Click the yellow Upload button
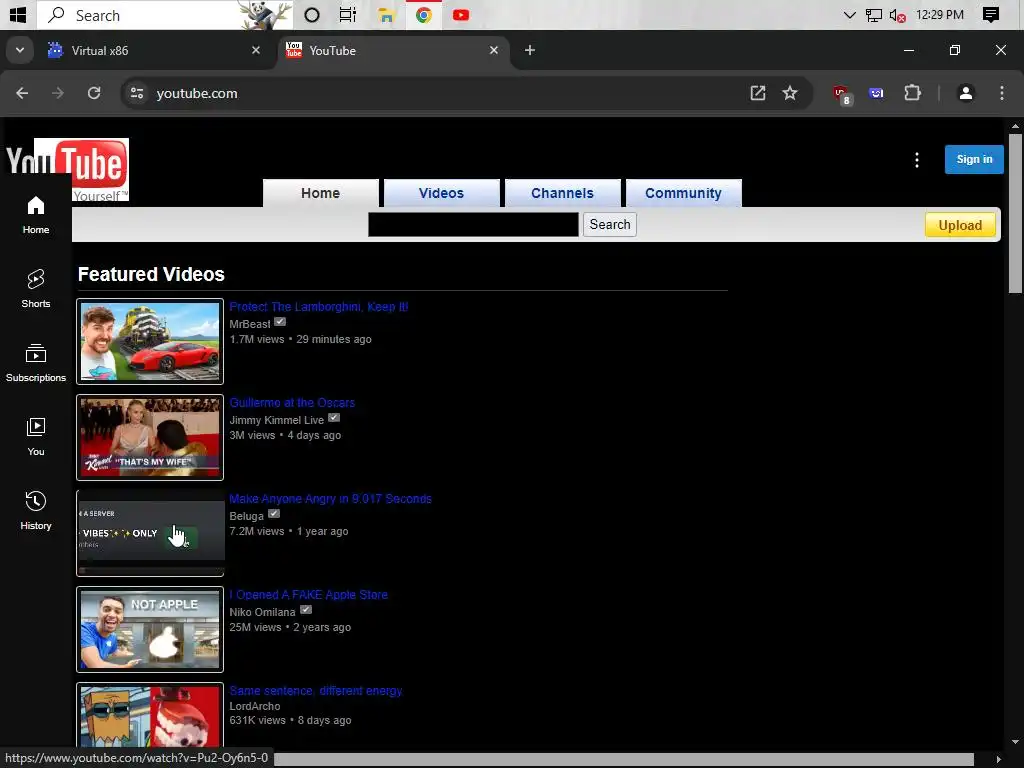The image size is (1024, 768). click(960, 225)
